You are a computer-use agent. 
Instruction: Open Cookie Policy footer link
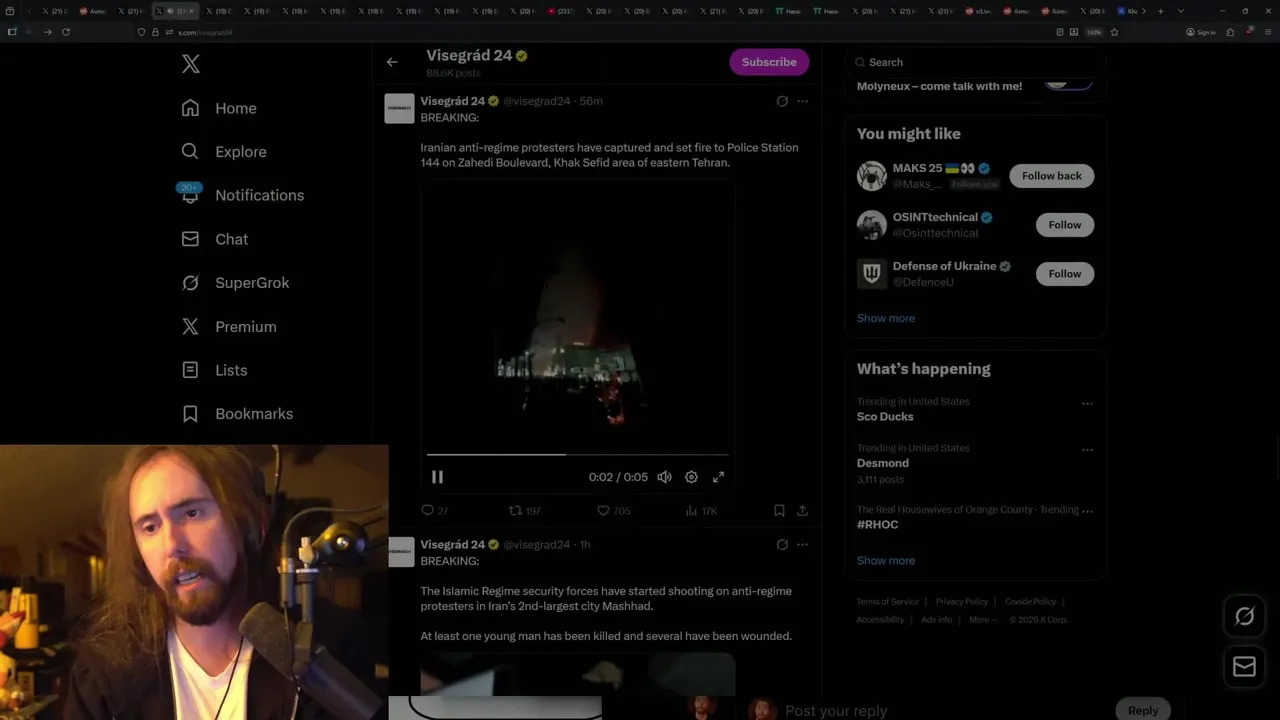tap(1030, 602)
